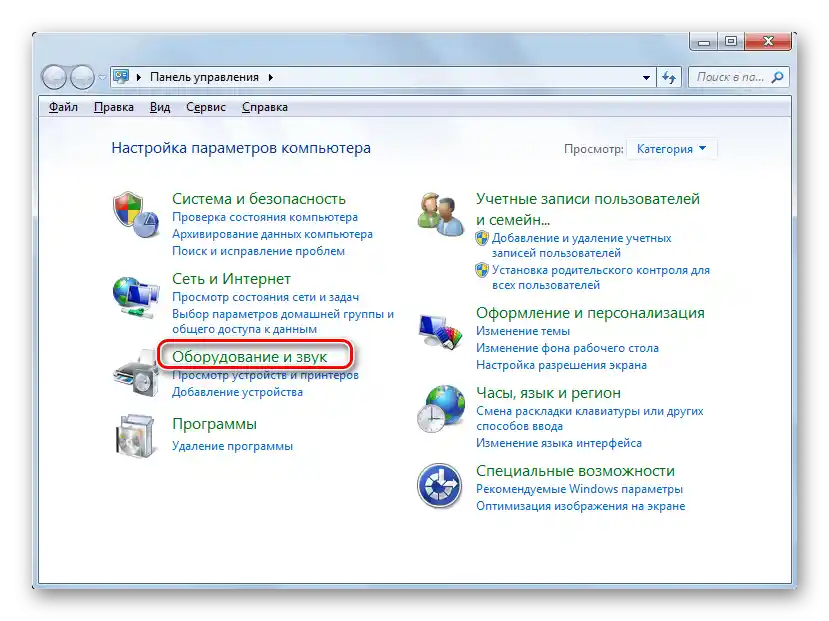Click Удаление программы link
Image resolution: width=829 pixels, height=621 pixels.
[232, 446]
